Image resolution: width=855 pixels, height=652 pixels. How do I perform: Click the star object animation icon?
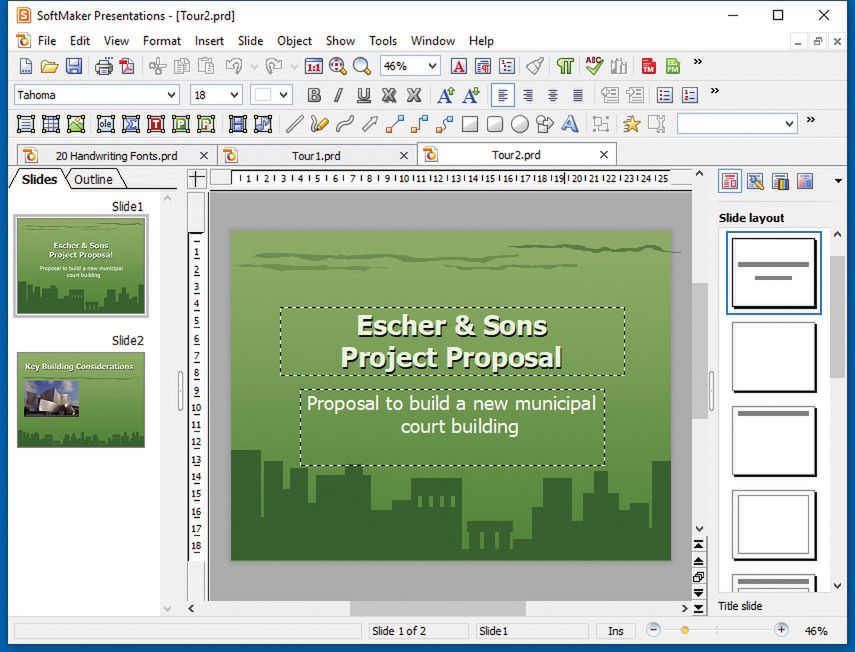[x=631, y=124]
